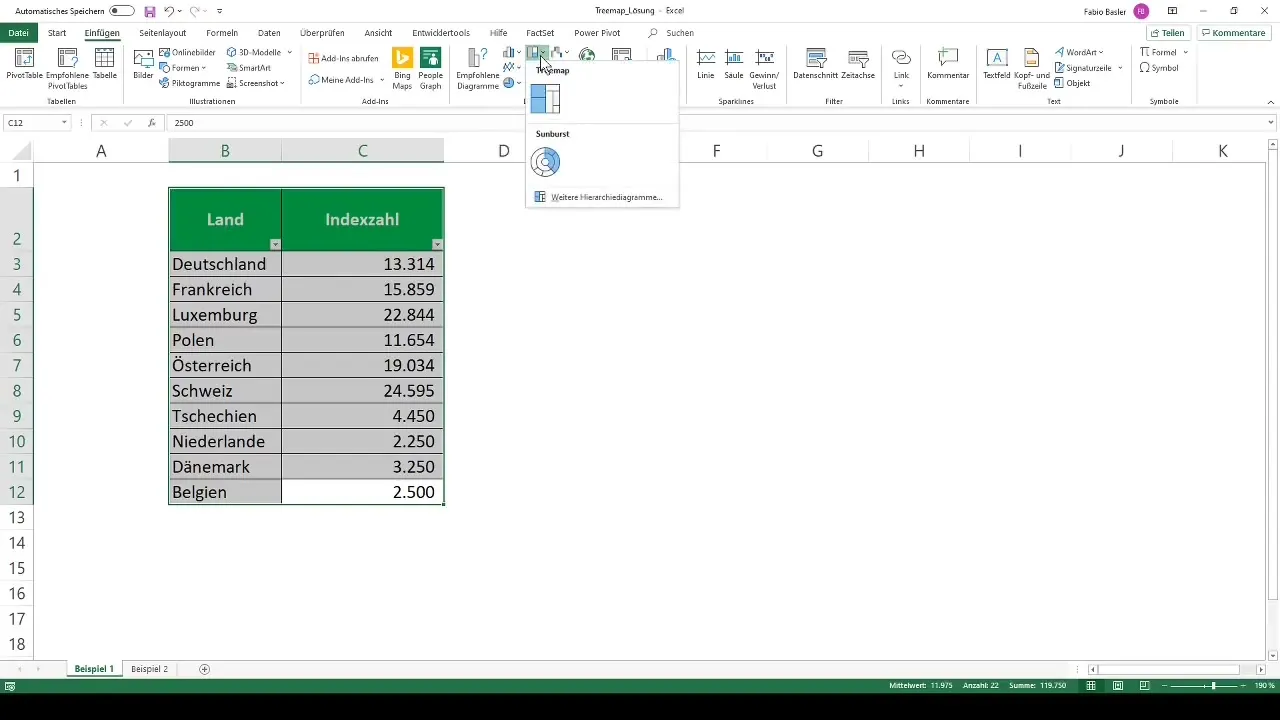Image resolution: width=1280 pixels, height=720 pixels.
Task: Open the Piktogramme gallery
Action: pos(189,83)
